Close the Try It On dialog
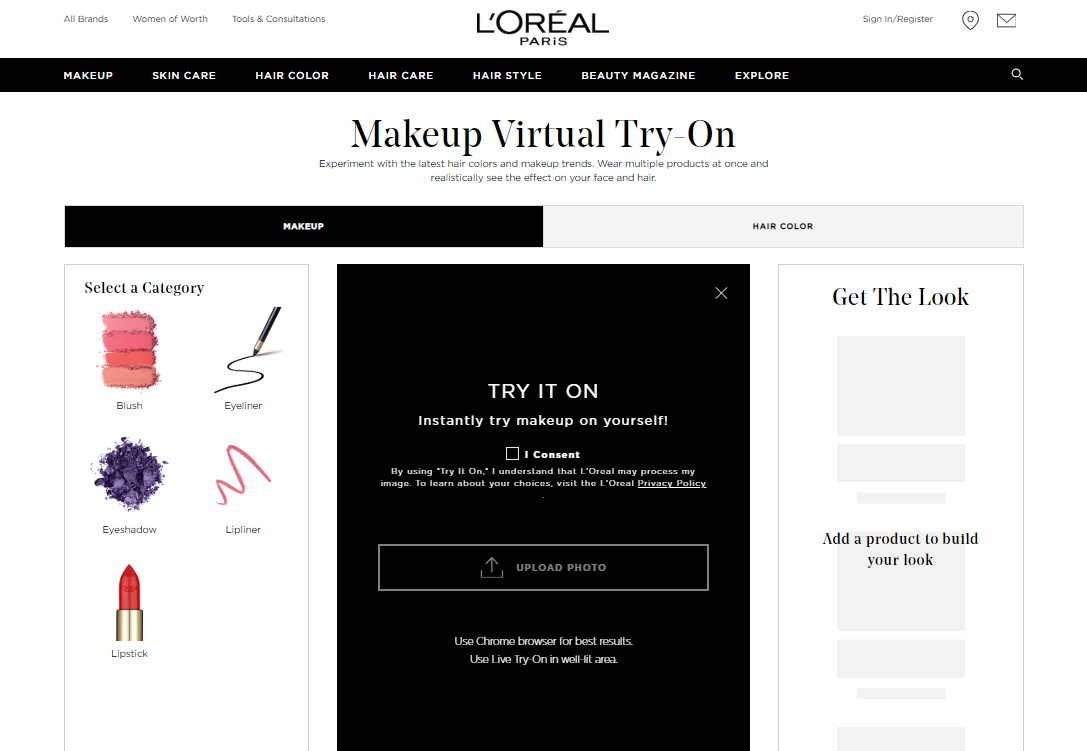This screenshot has height=751, width=1087. click(x=721, y=293)
